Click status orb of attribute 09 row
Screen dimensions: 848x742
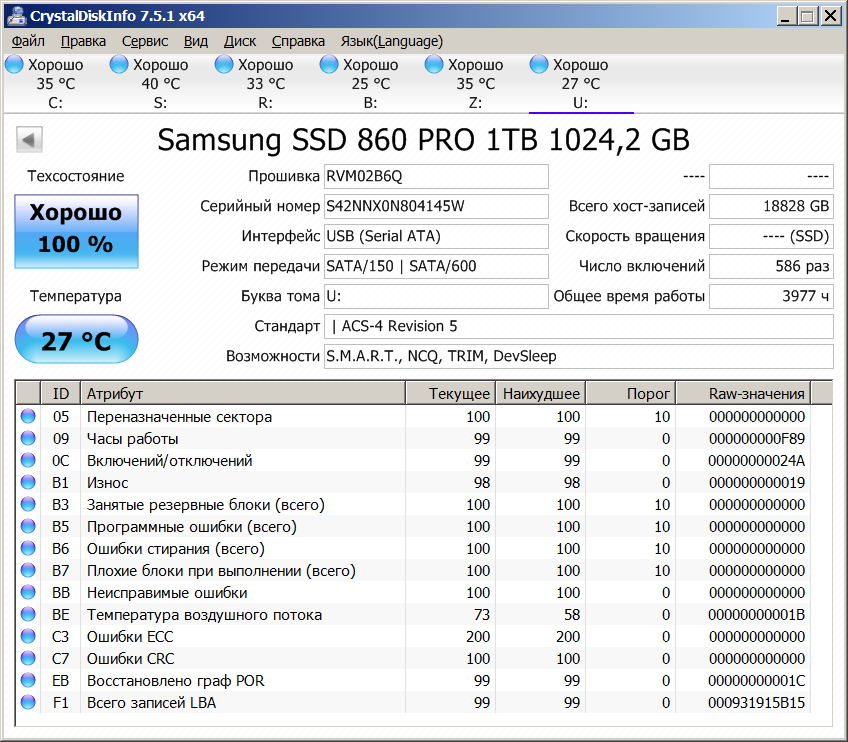tap(28, 439)
